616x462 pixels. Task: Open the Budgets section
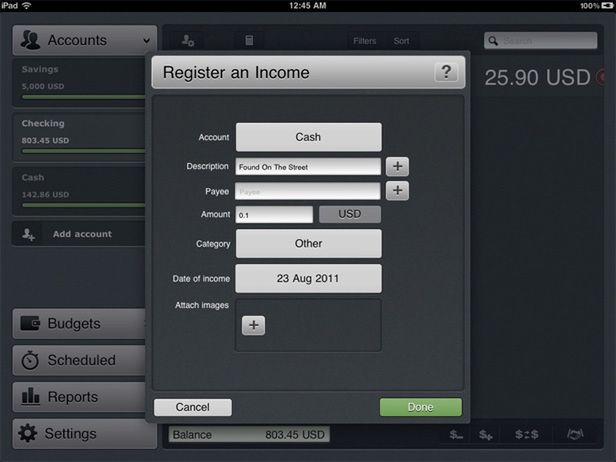pos(80,323)
